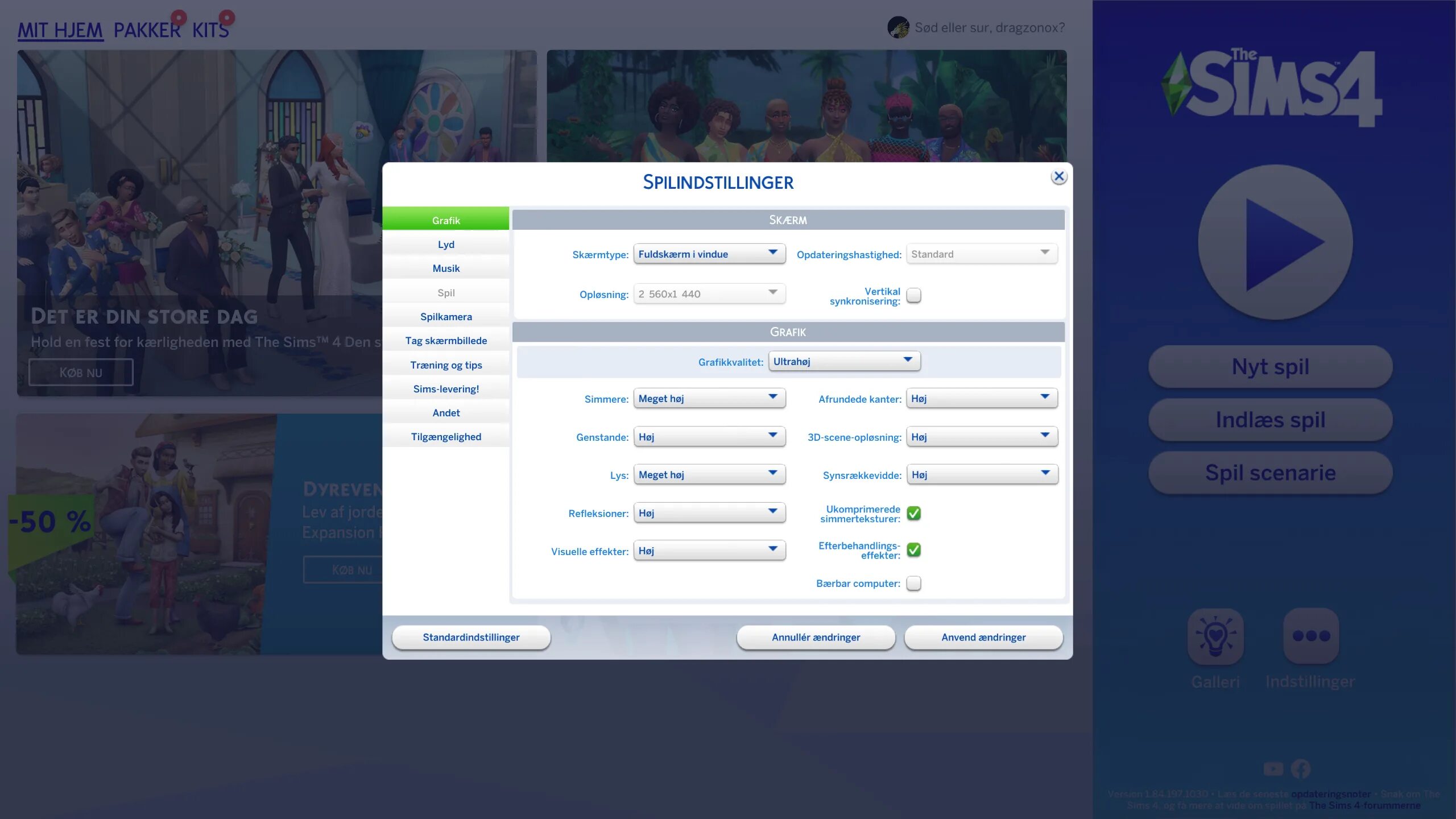Enable Vertikal synkronisering checkbox
The image size is (1456, 819).
point(913,295)
